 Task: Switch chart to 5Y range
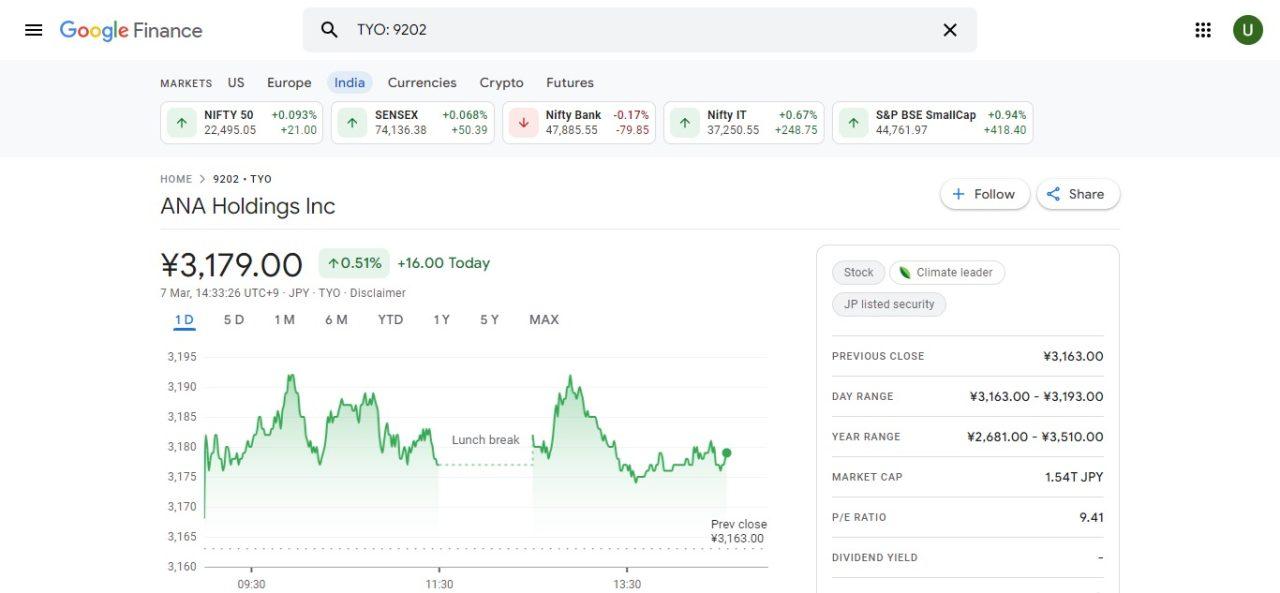click(x=489, y=320)
